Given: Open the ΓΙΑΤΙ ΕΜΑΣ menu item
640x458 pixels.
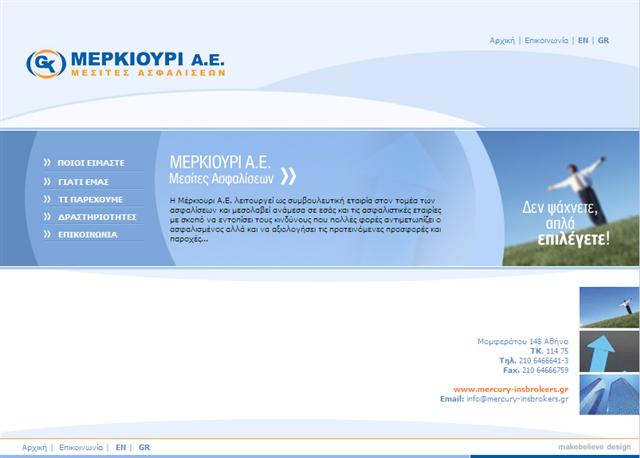Looking at the screenshot, I should 83,182.
